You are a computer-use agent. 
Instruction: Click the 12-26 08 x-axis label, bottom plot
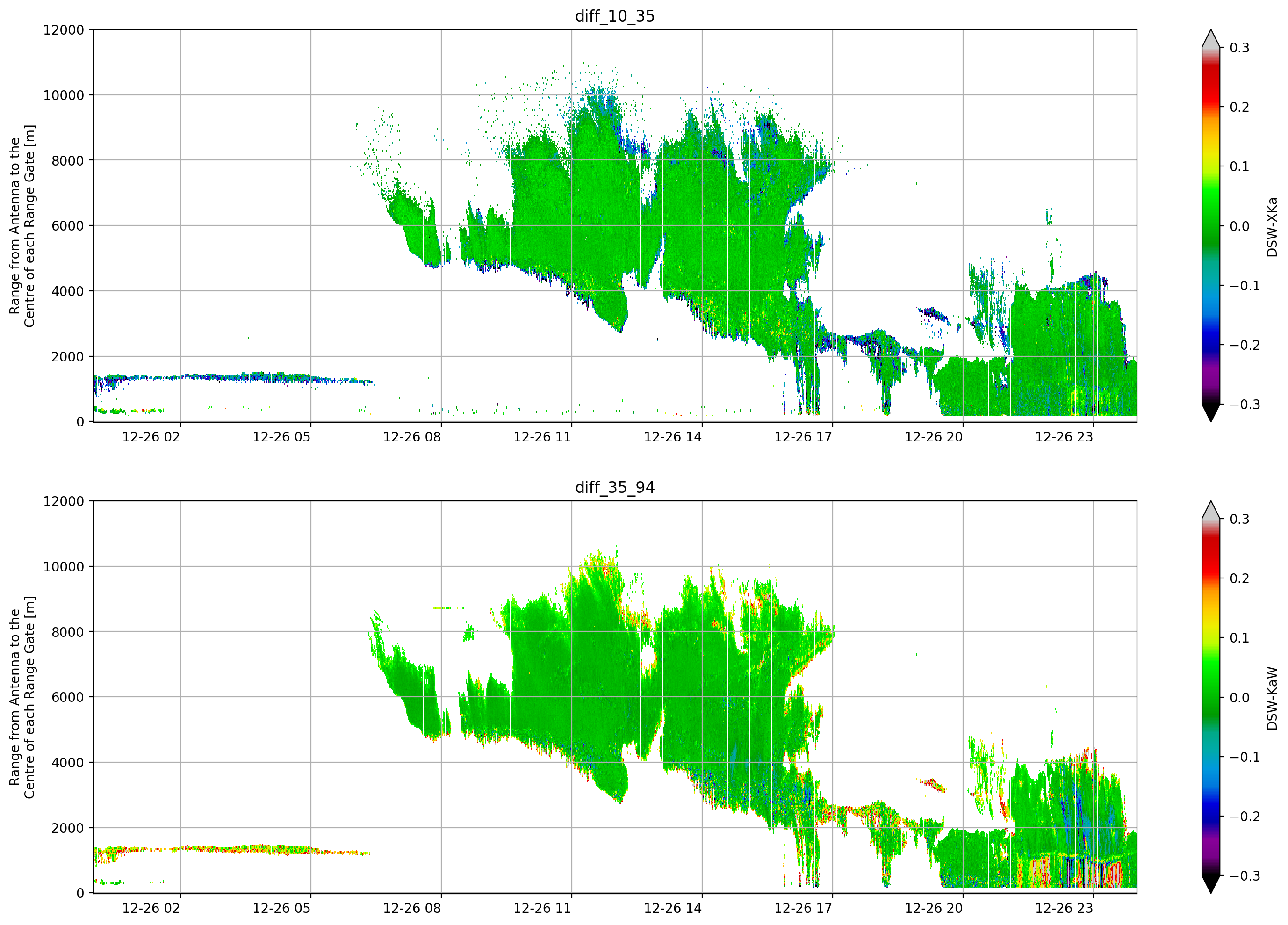(412, 909)
